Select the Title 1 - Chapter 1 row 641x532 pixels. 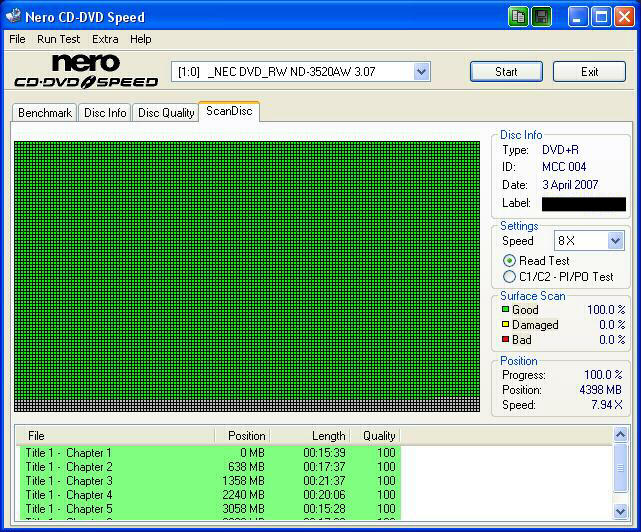point(211,453)
